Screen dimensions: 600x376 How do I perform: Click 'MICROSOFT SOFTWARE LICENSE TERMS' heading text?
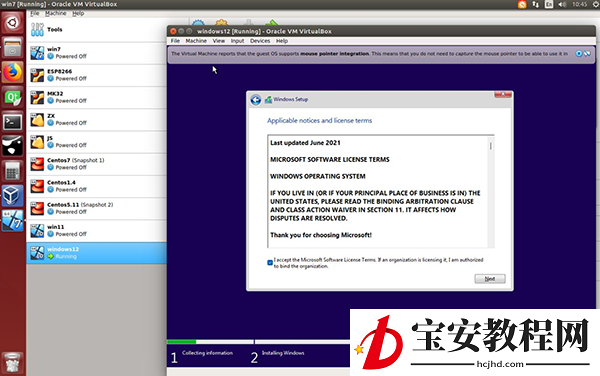[x=330, y=160]
